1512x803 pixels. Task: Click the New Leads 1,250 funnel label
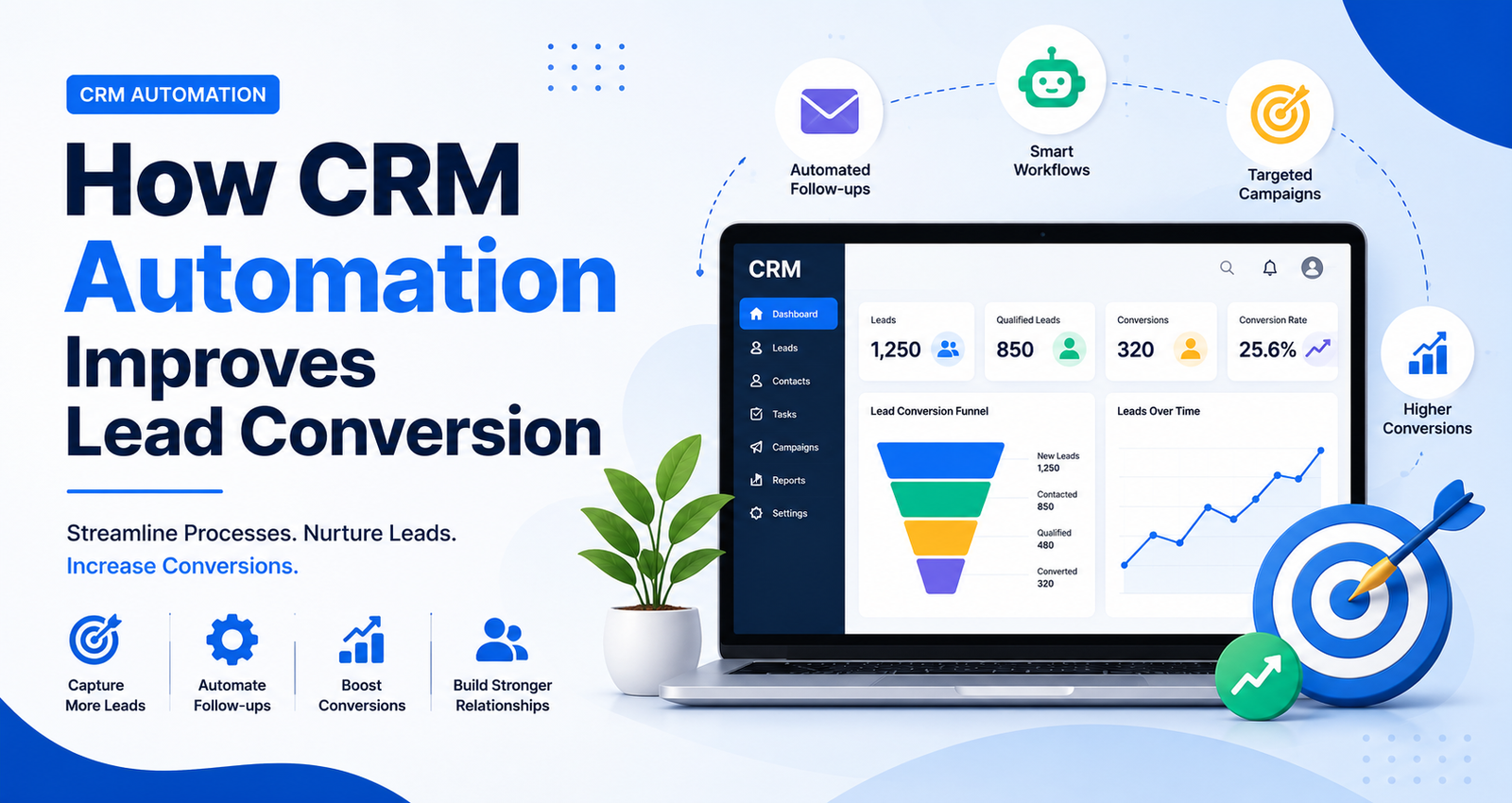(x=1058, y=462)
